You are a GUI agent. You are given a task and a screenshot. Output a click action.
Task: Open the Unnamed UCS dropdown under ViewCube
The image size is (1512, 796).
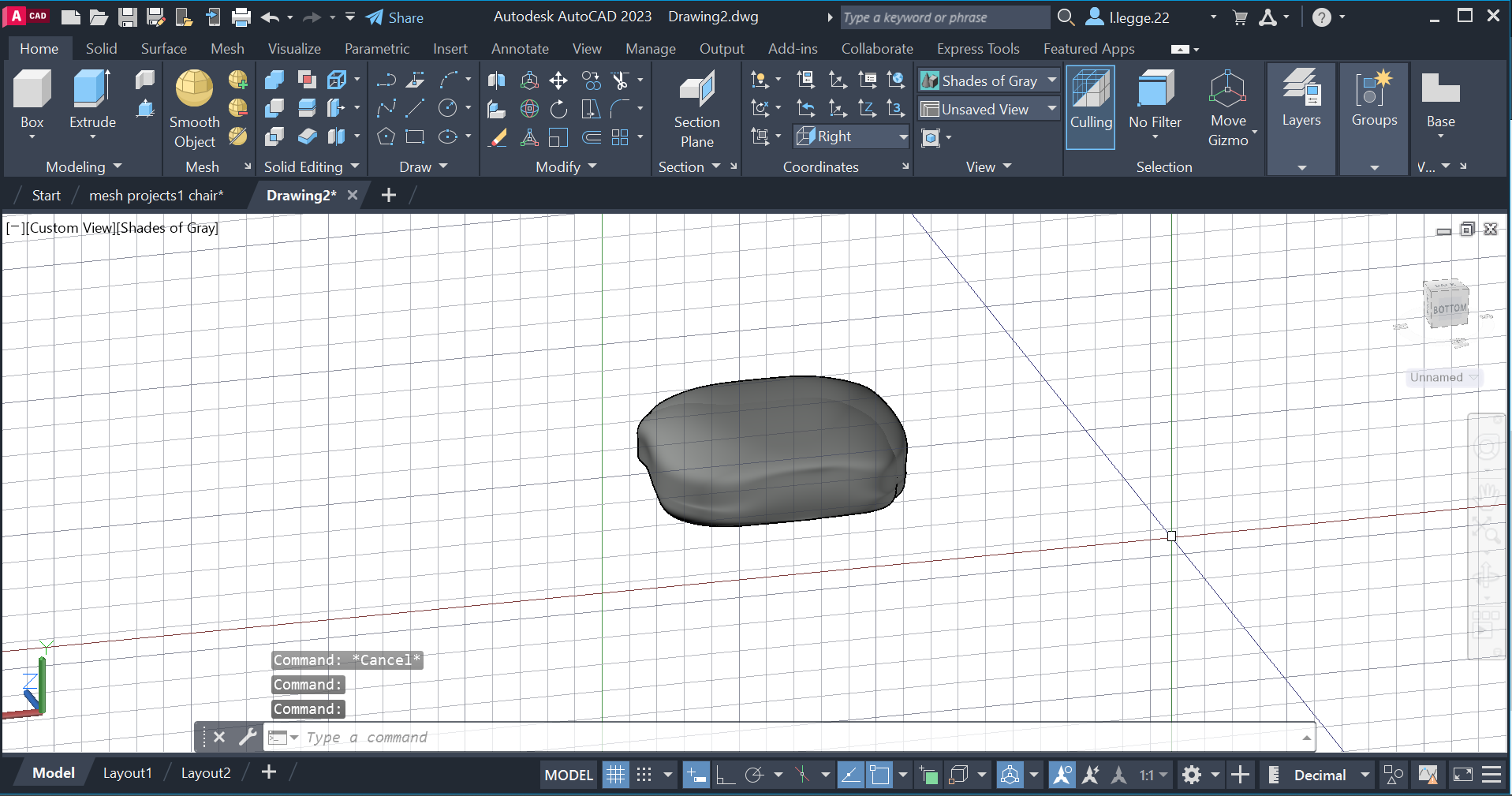pos(1443,377)
